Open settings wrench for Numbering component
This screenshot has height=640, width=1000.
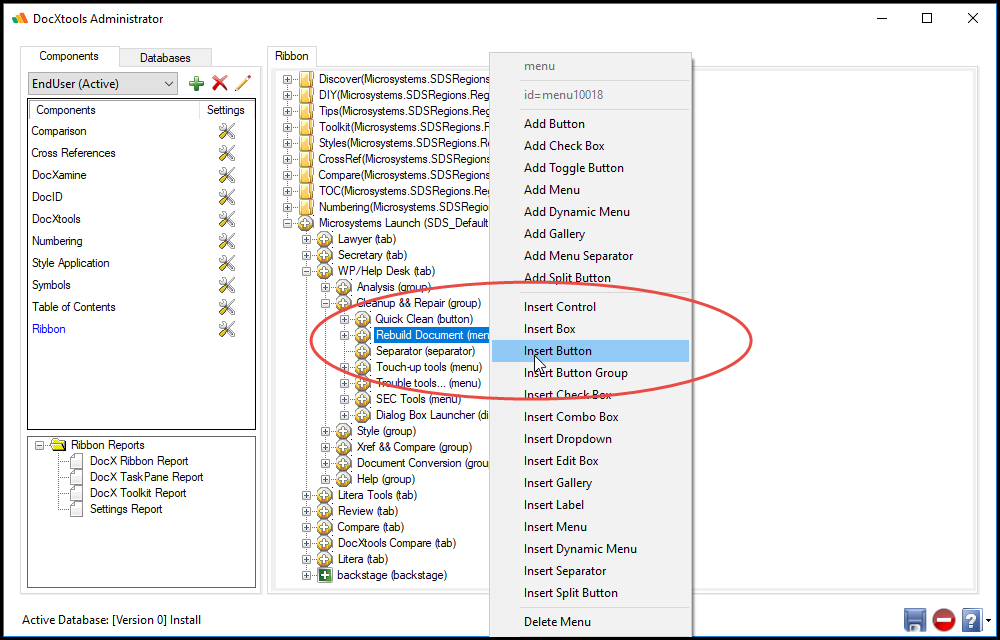(x=225, y=240)
